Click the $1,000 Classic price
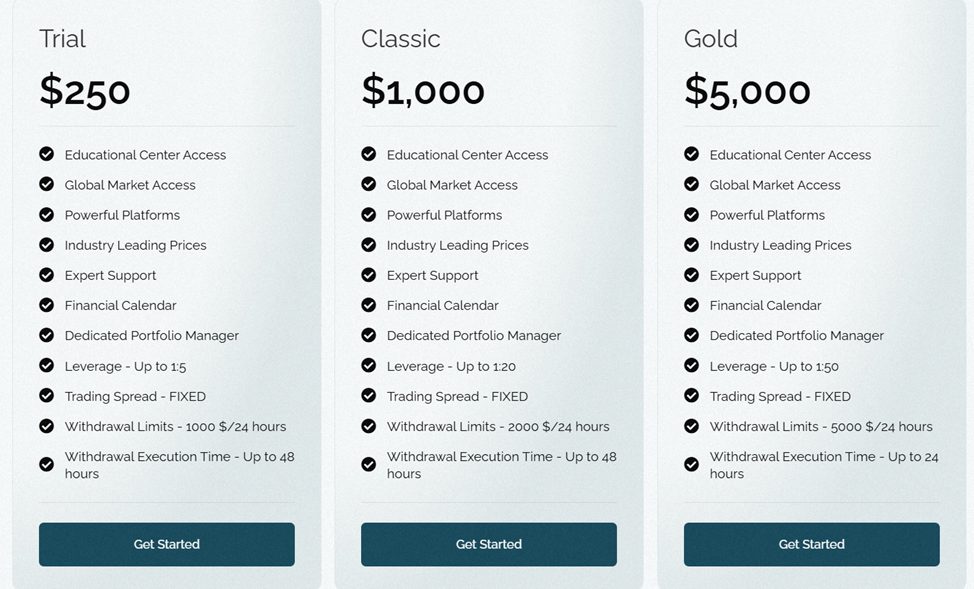Viewport: 974px width, 589px height. tap(423, 91)
